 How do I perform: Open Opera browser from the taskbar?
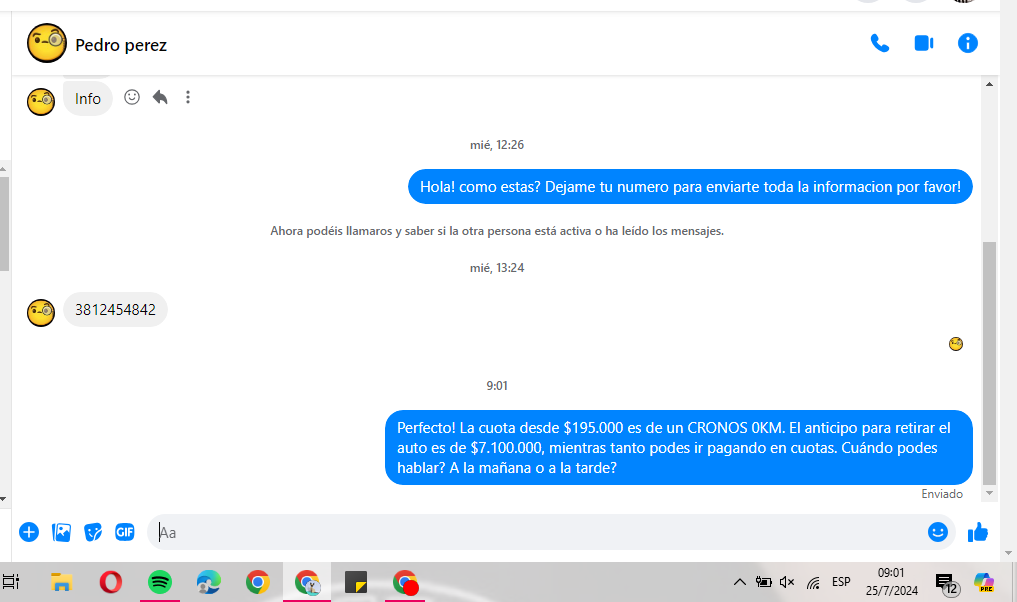110,582
